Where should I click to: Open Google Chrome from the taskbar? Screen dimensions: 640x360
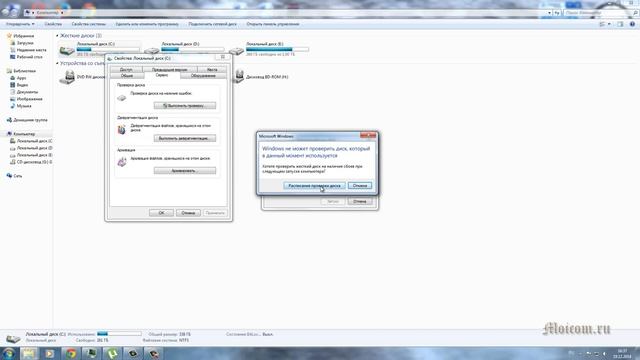[71, 353]
